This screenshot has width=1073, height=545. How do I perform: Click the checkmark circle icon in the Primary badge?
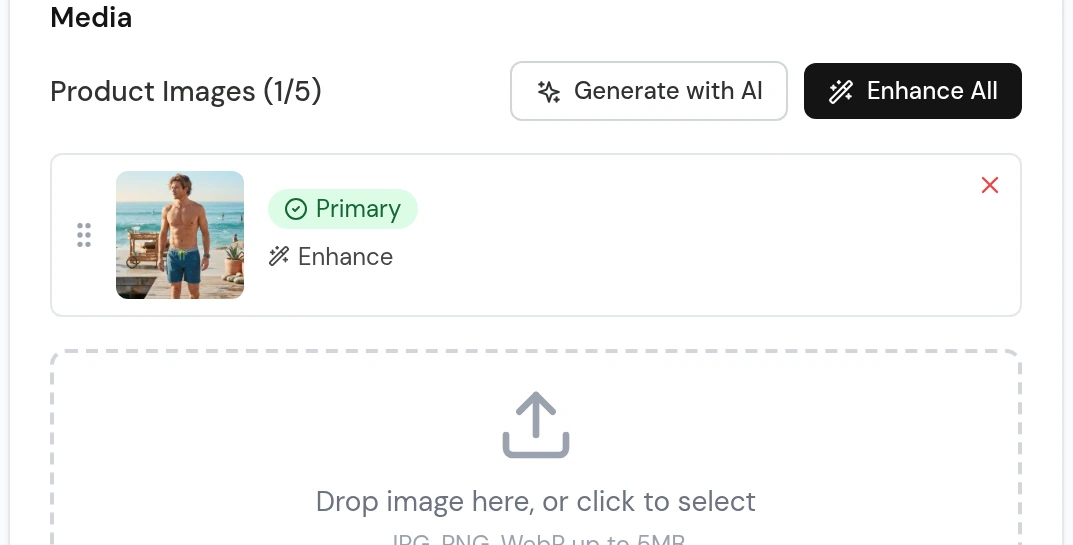[296, 209]
